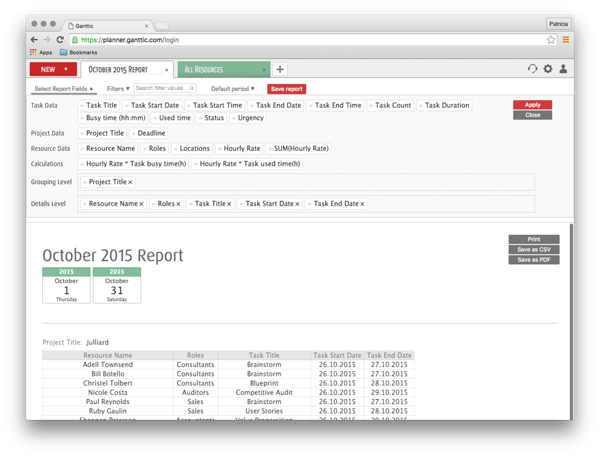
Task: Click the Apply button
Action: 532,105
